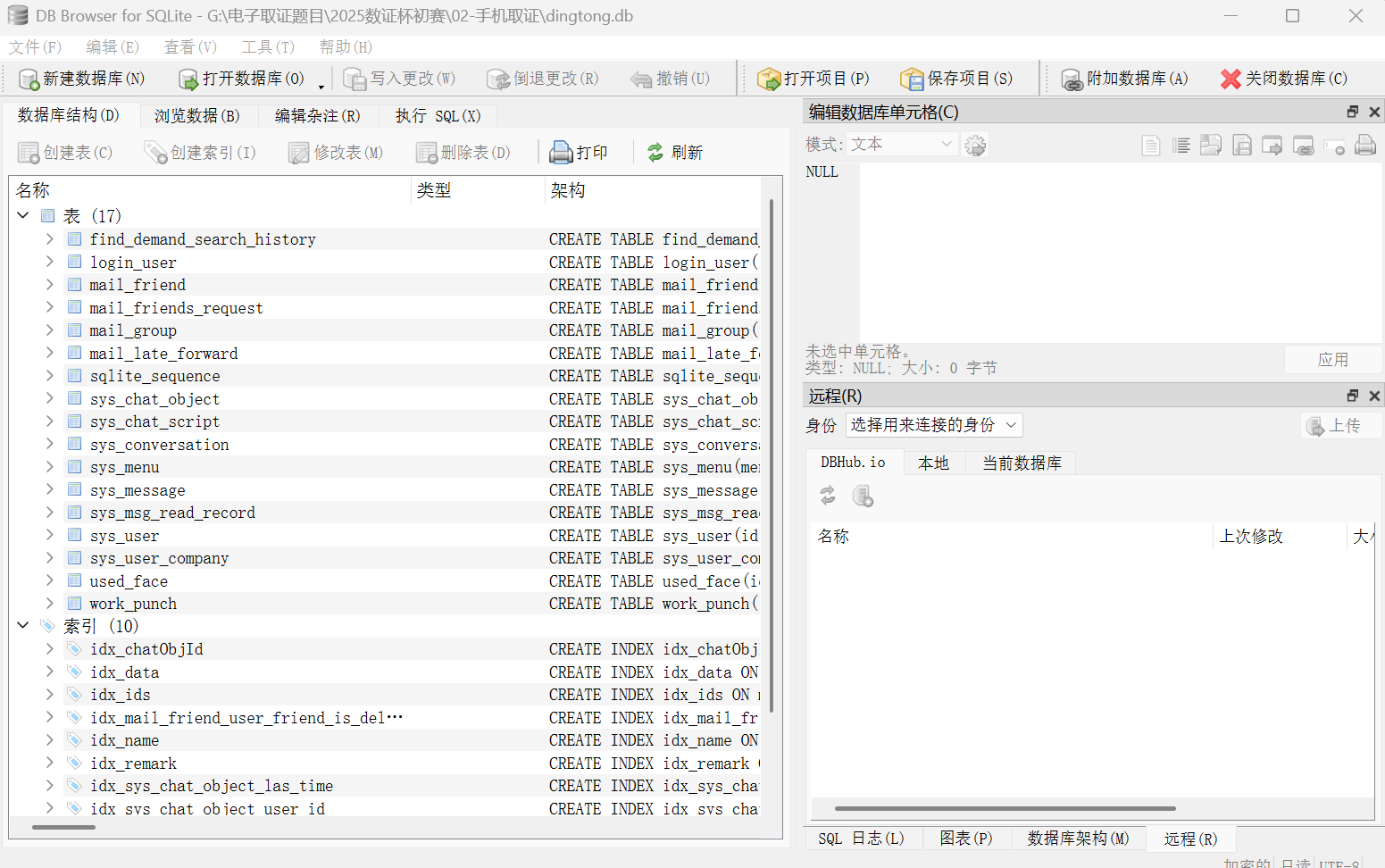This screenshot has height=868, width=1385.
Task: Close the 远程 panel
Action: click(1374, 396)
